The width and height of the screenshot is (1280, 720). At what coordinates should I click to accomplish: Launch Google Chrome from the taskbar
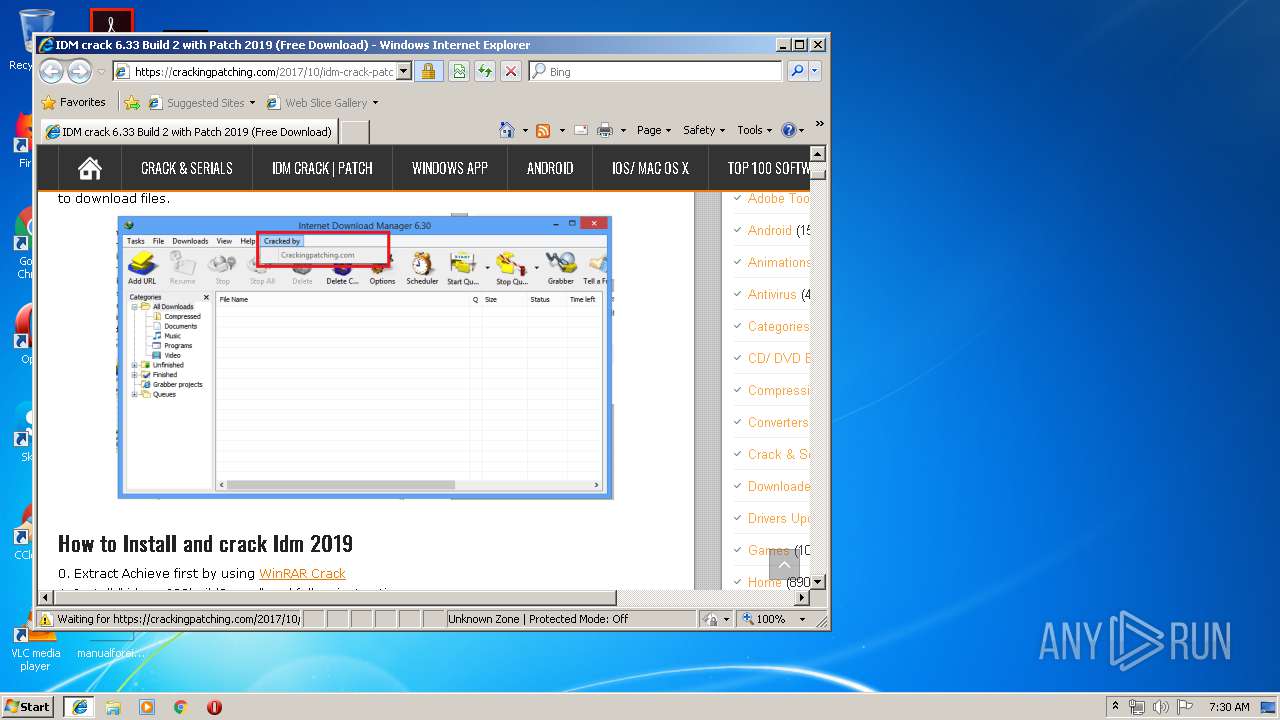point(180,707)
